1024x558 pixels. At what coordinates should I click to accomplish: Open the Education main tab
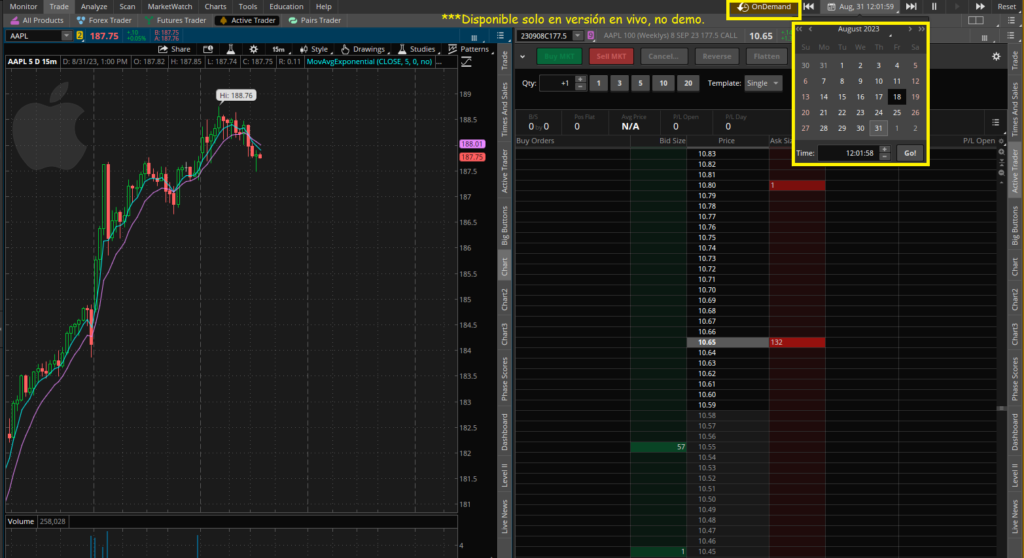[286, 7]
